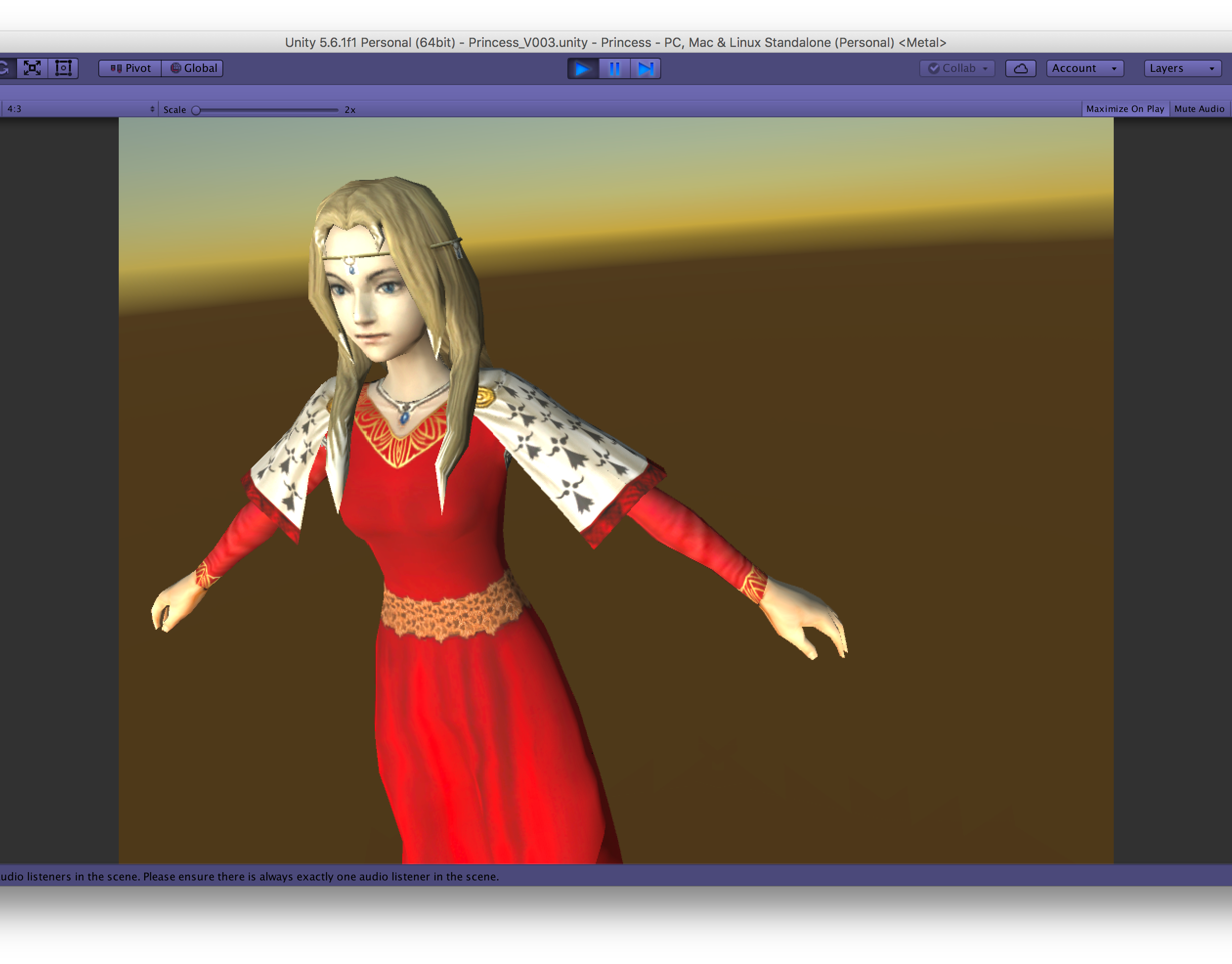Click the audio listener warning in status bar

[x=249, y=876]
